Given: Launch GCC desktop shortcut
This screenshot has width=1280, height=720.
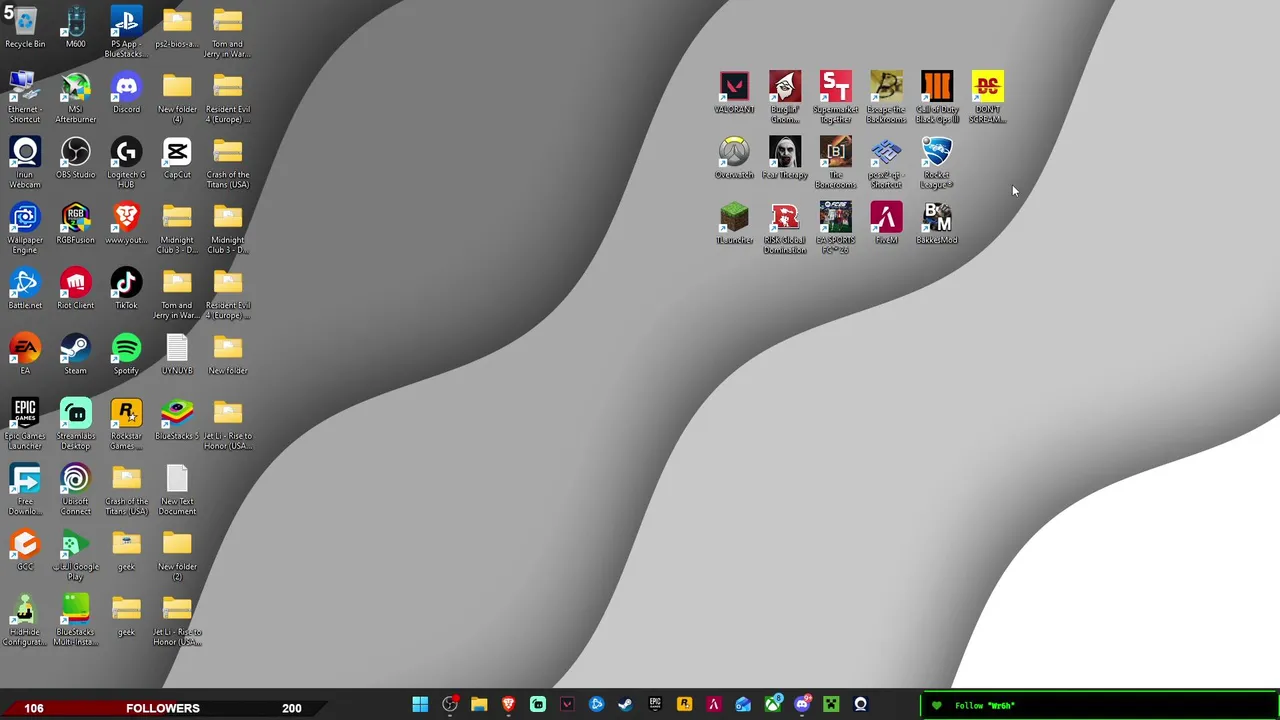Looking at the screenshot, I should coord(25,550).
